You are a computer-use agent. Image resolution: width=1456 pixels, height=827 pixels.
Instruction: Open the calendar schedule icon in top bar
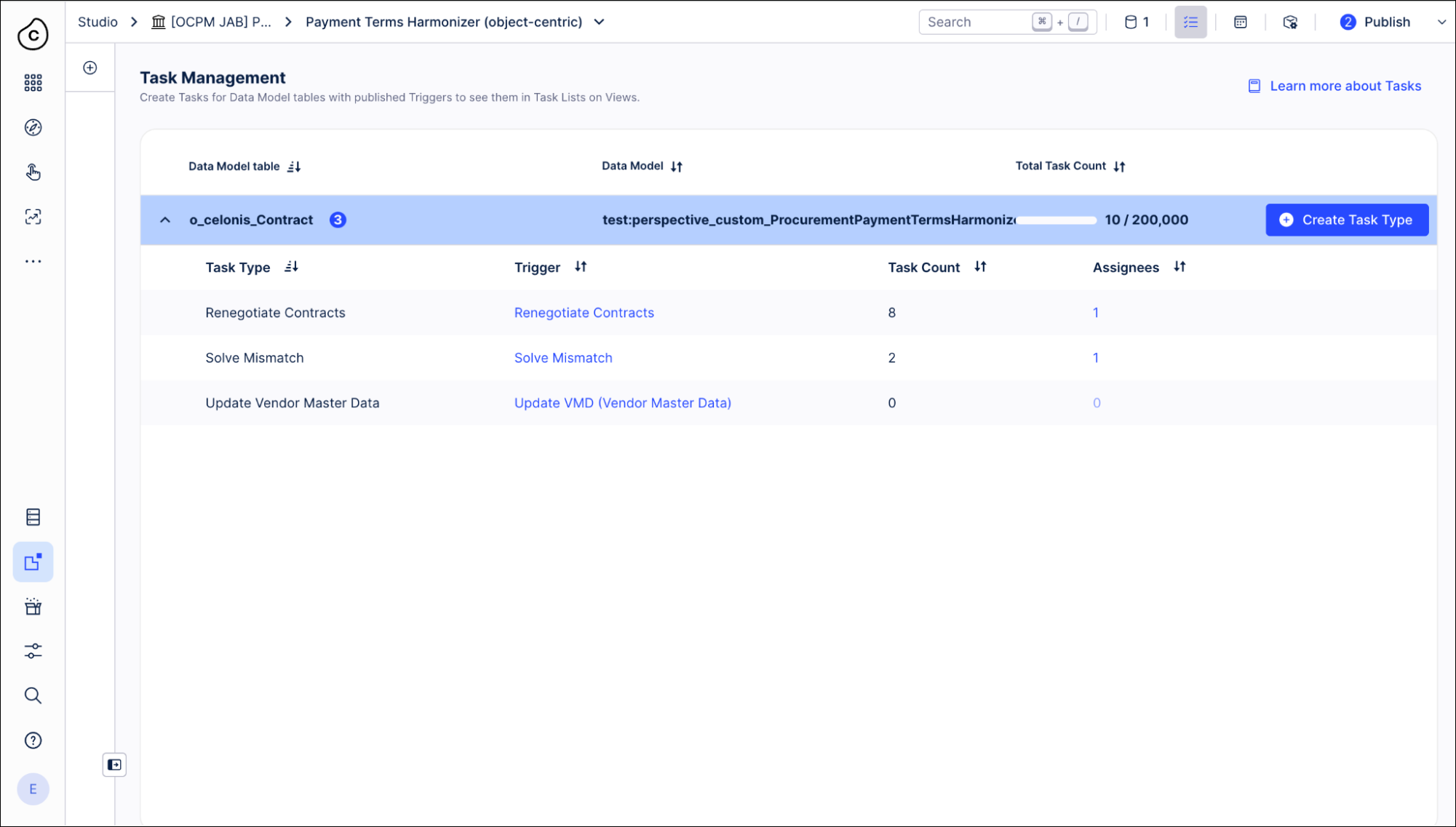click(x=1241, y=22)
